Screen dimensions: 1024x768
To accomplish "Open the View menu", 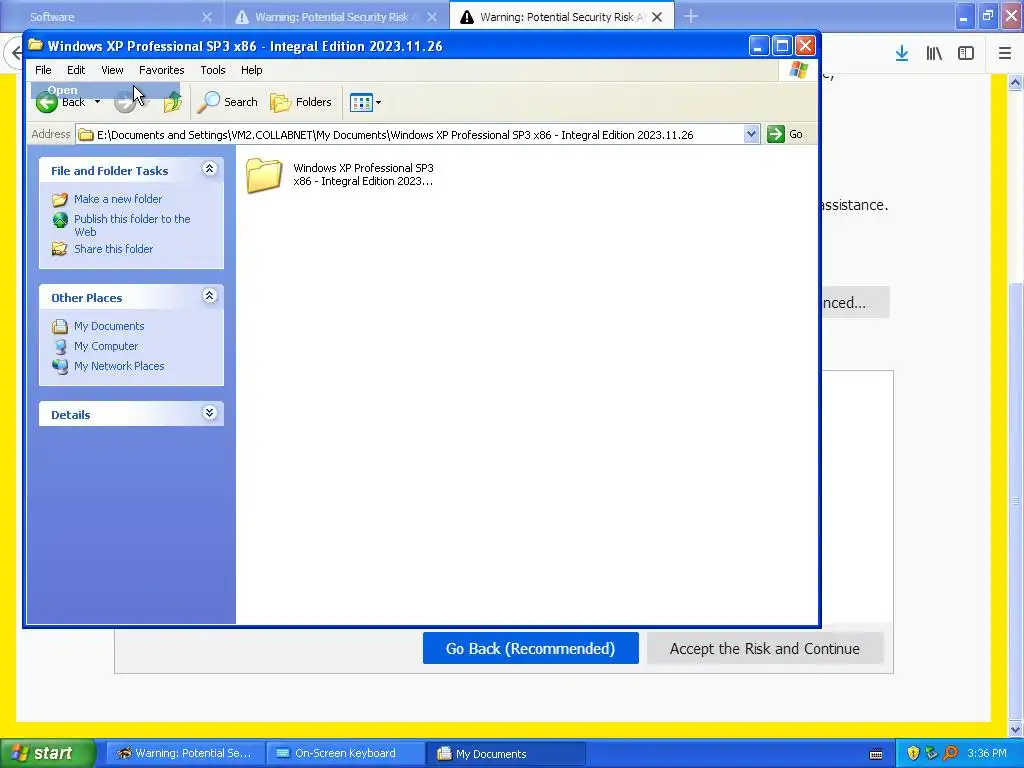I will click(112, 70).
